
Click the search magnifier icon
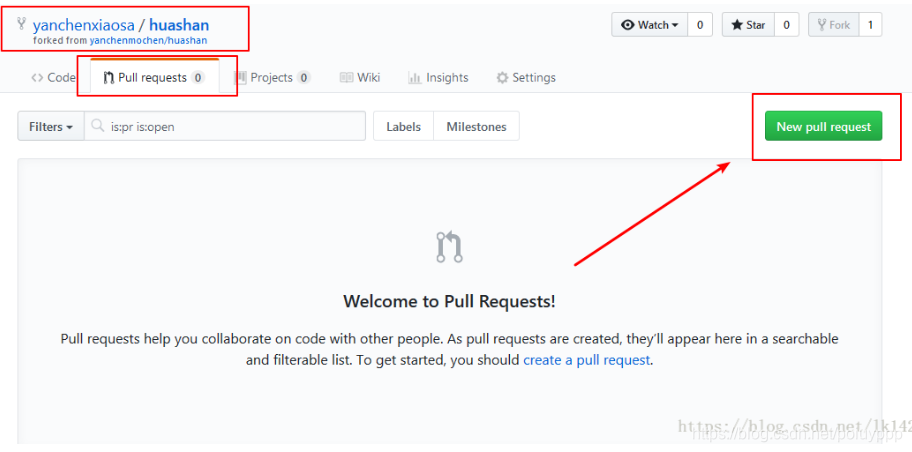click(98, 126)
